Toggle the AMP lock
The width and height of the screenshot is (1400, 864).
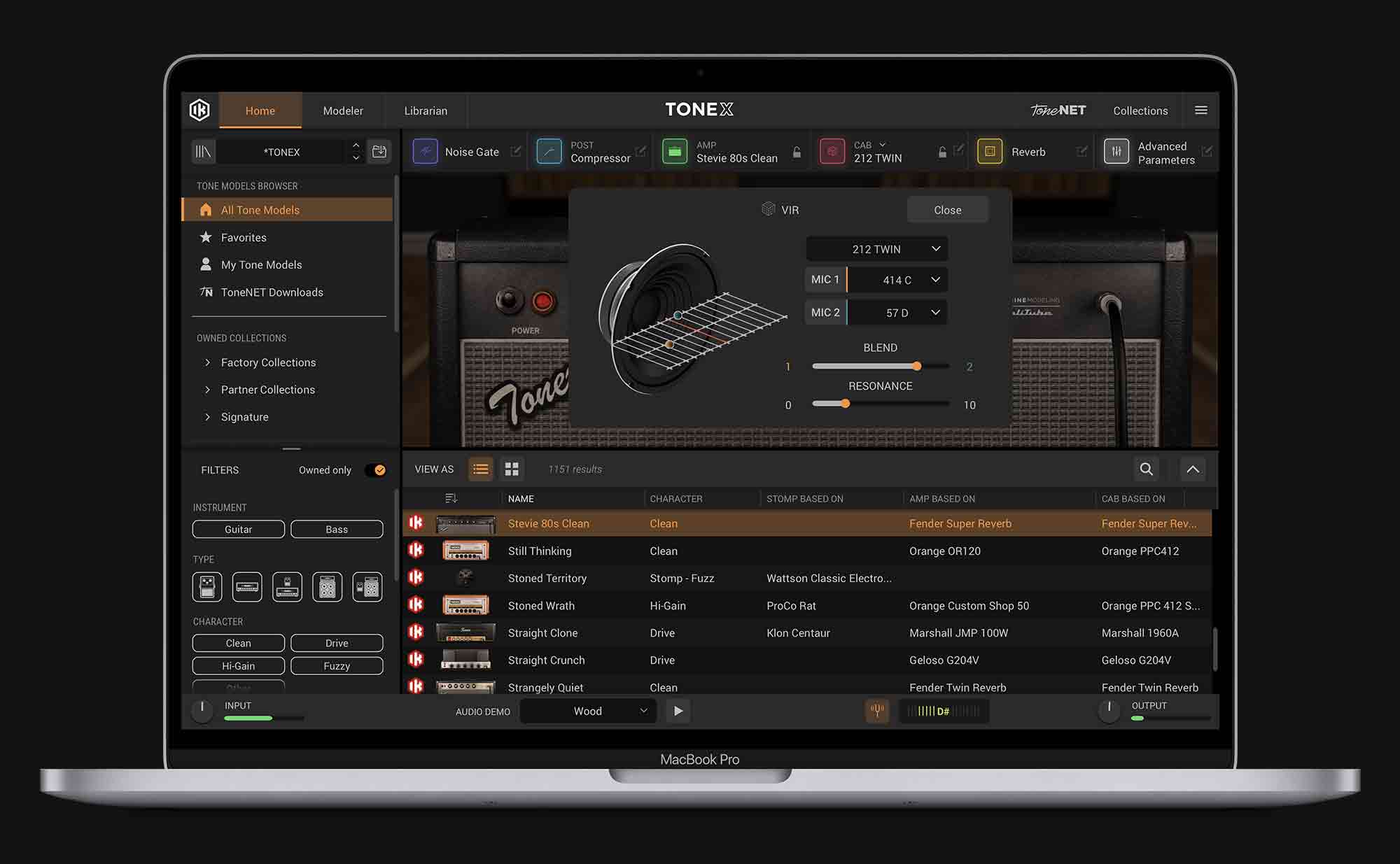click(x=797, y=152)
